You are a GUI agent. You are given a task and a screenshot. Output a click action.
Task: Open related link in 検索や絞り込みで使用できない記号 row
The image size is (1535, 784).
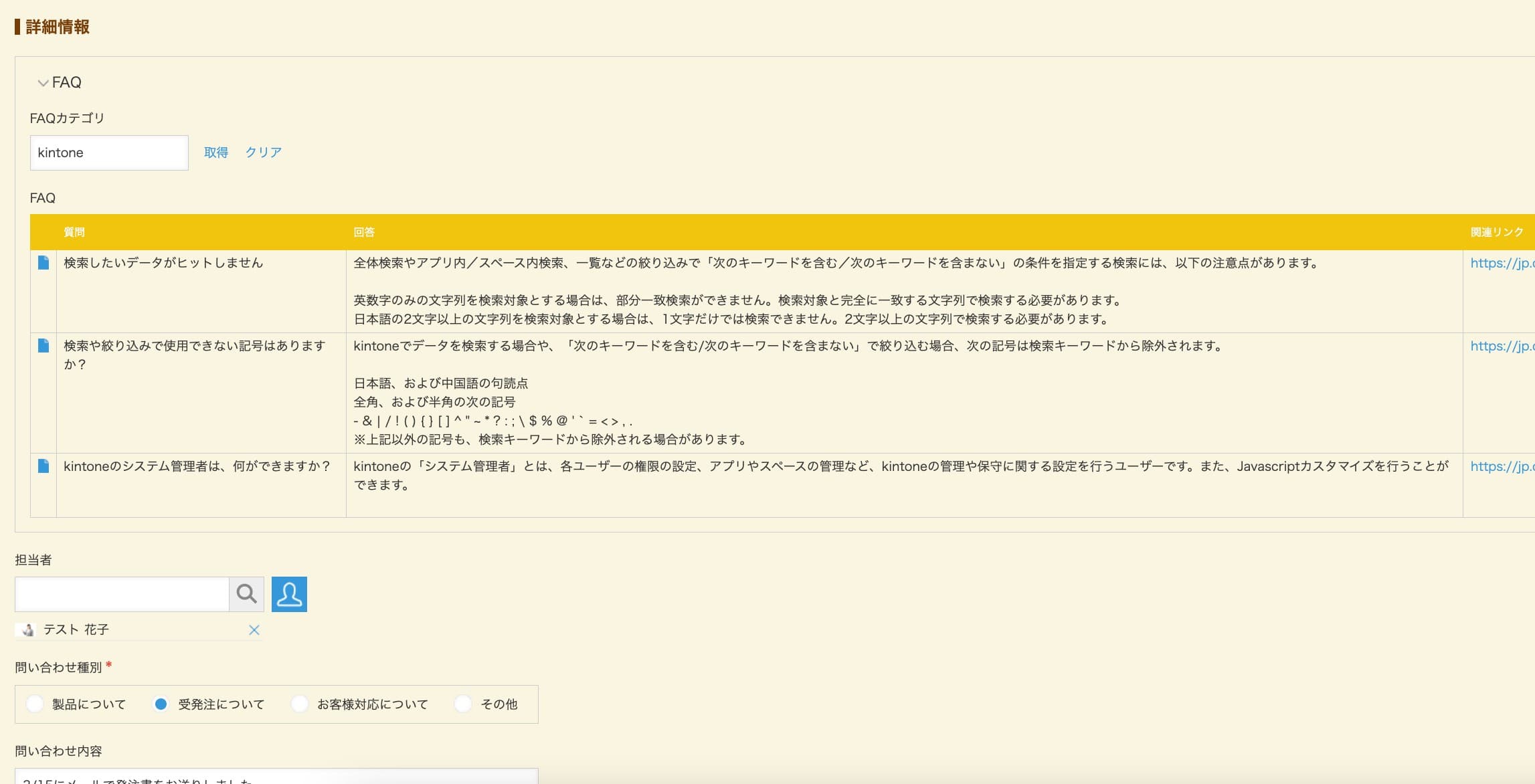[x=1502, y=346]
